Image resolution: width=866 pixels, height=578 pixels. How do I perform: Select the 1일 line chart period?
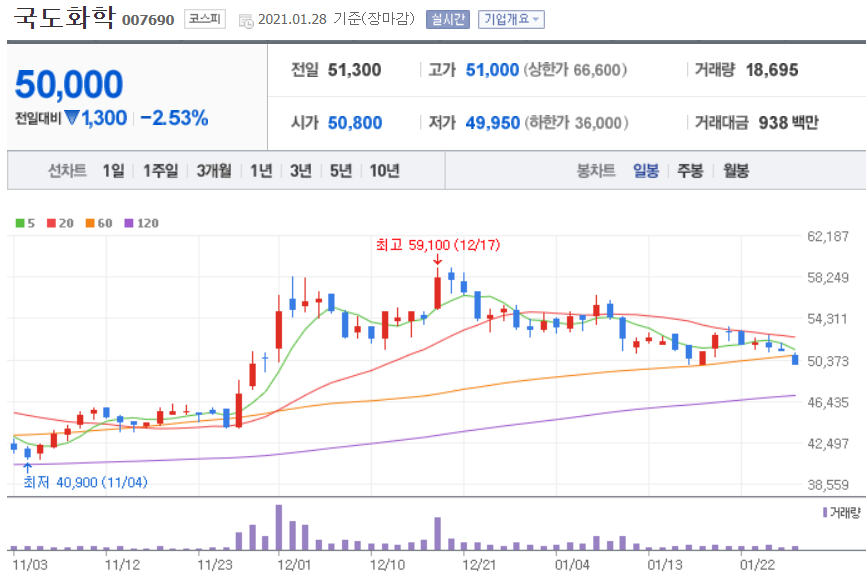point(113,171)
